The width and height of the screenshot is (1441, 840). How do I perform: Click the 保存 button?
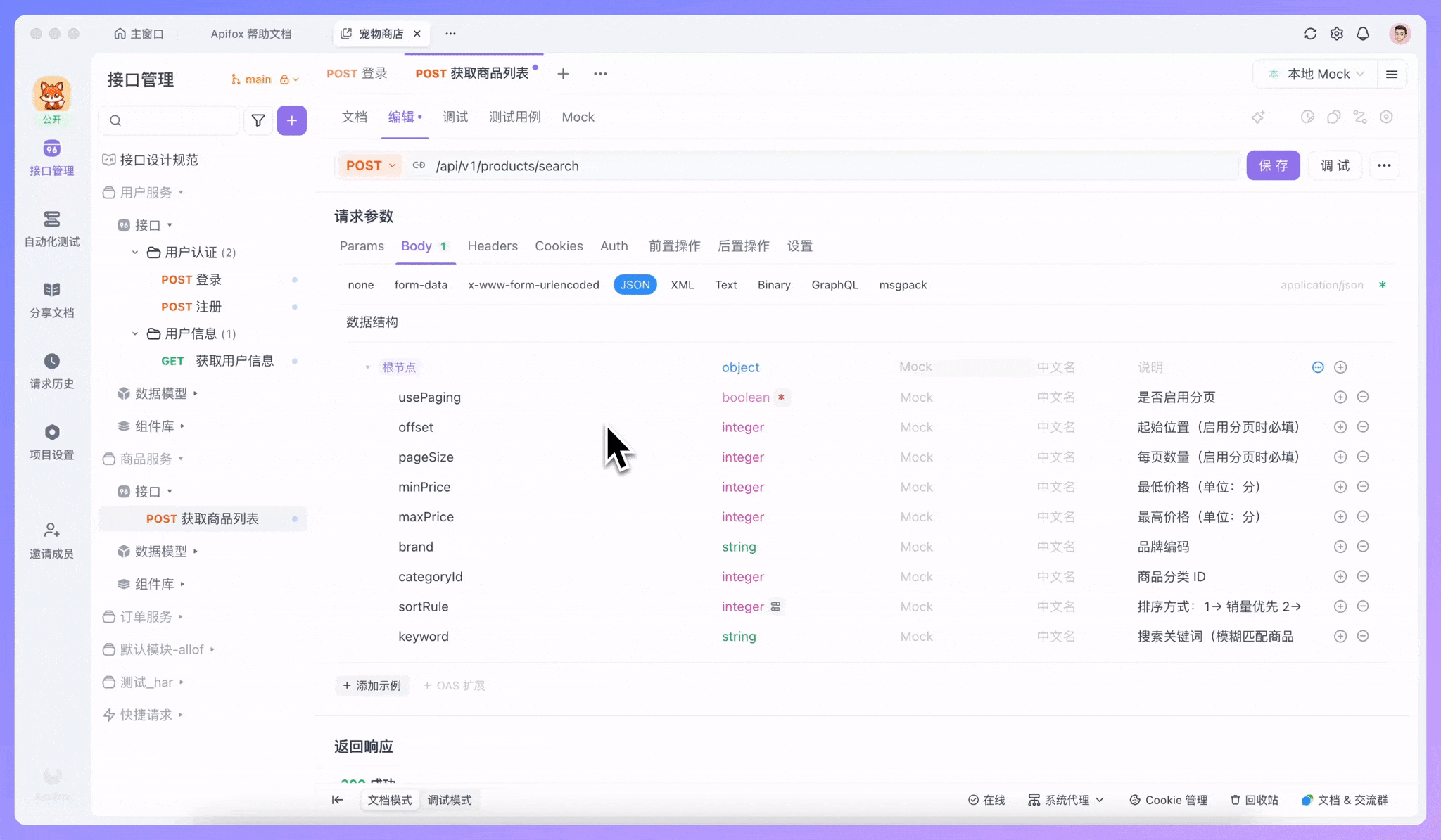[1273, 165]
